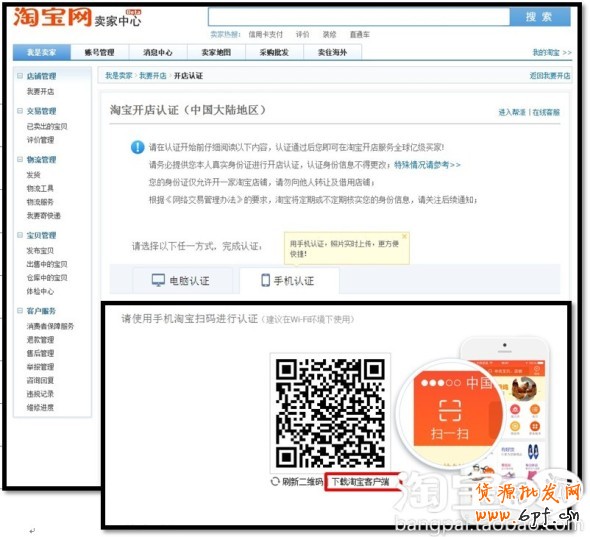The image size is (590, 537).
Task: Click the blue info exclamation icon
Action: 137,147
